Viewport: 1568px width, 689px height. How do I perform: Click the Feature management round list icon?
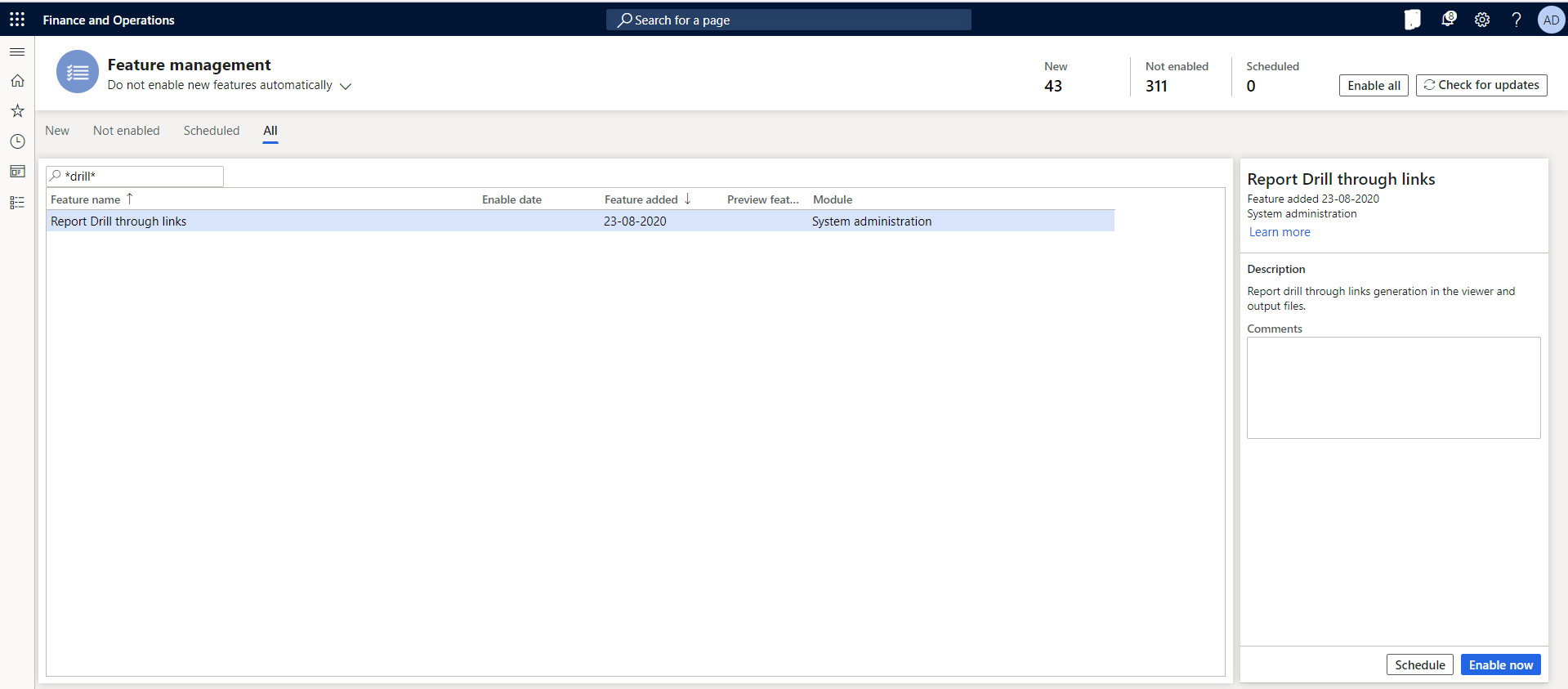click(x=78, y=72)
